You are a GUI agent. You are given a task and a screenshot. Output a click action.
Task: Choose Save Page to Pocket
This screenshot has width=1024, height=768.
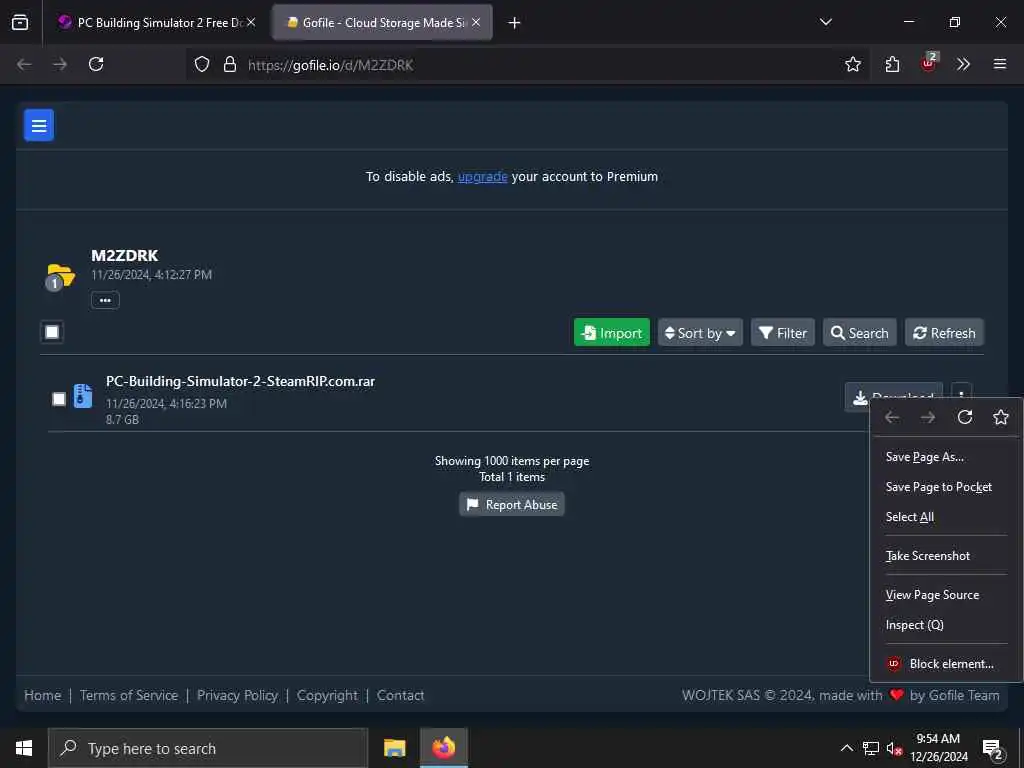946,487
